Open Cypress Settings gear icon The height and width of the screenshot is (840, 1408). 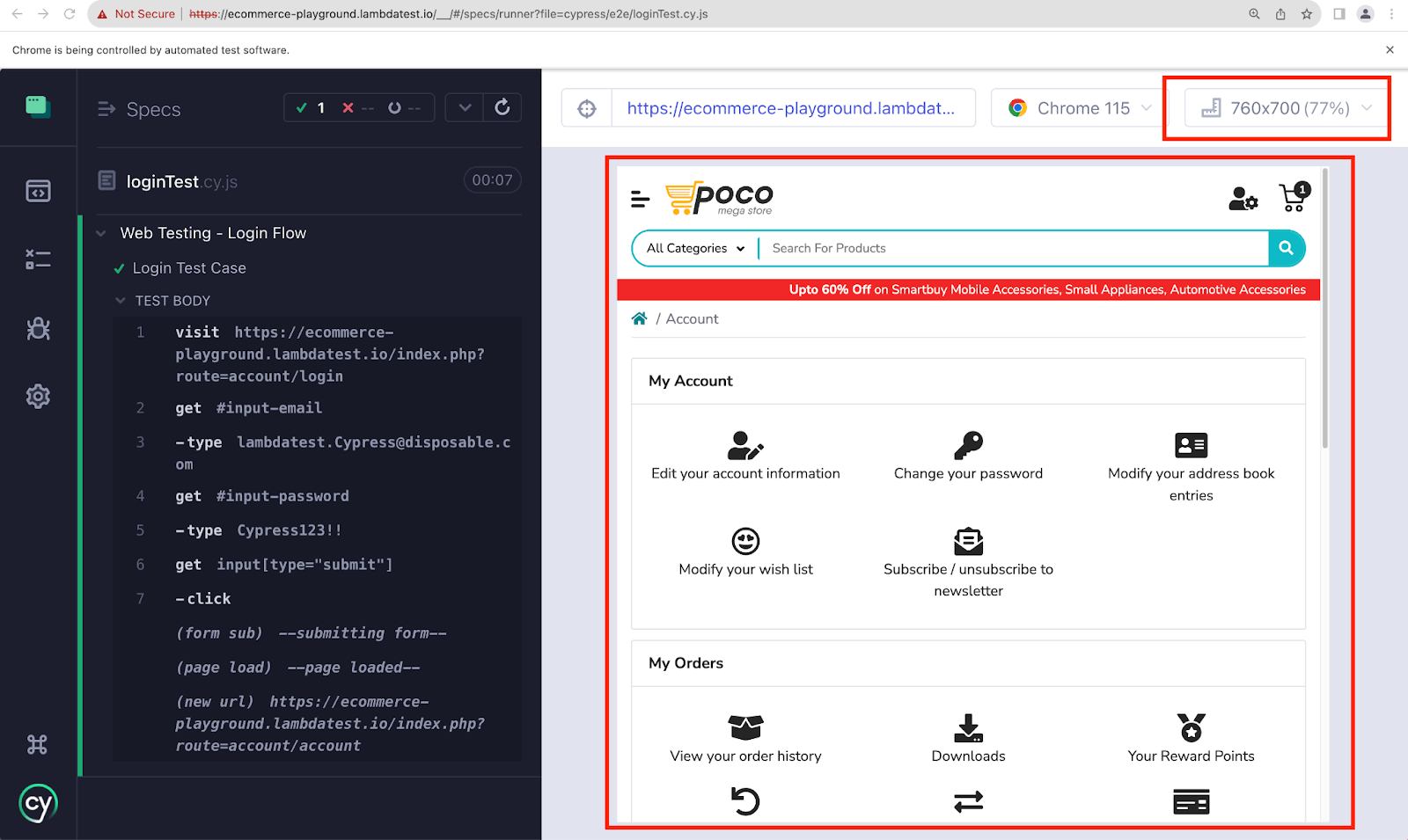(38, 397)
